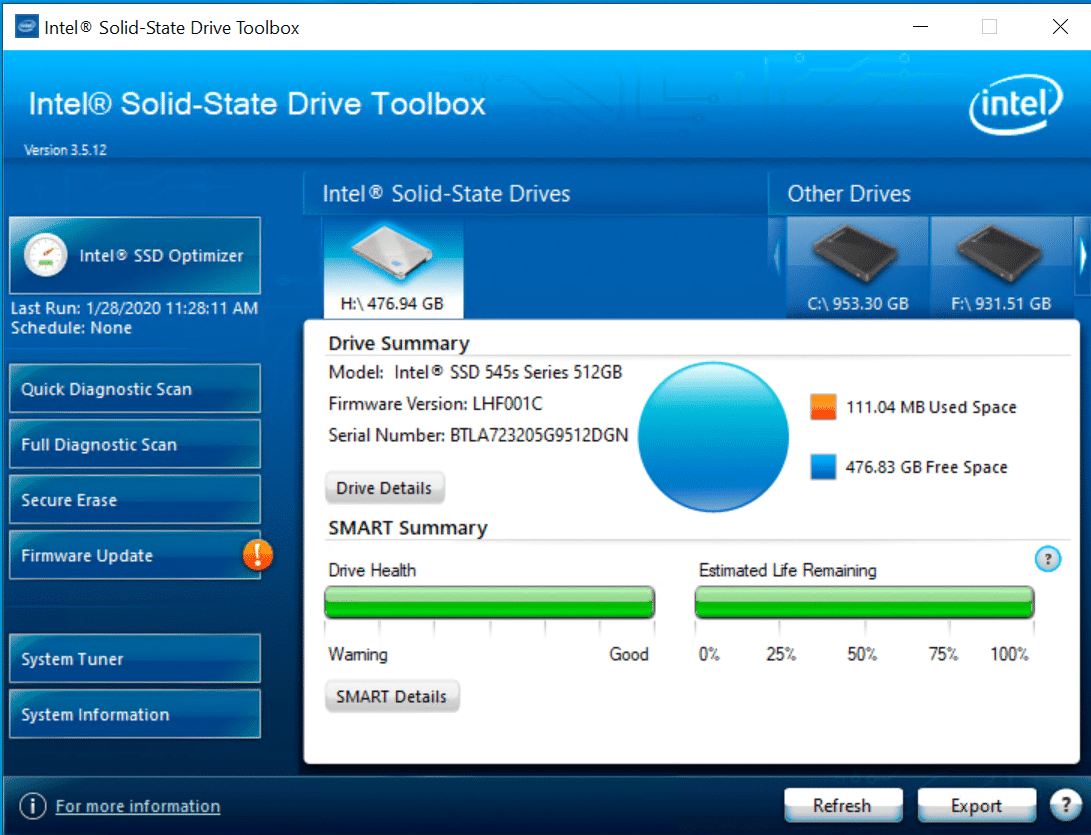The width and height of the screenshot is (1091, 835).
Task: Open Drive Details
Action: point(385,487)
